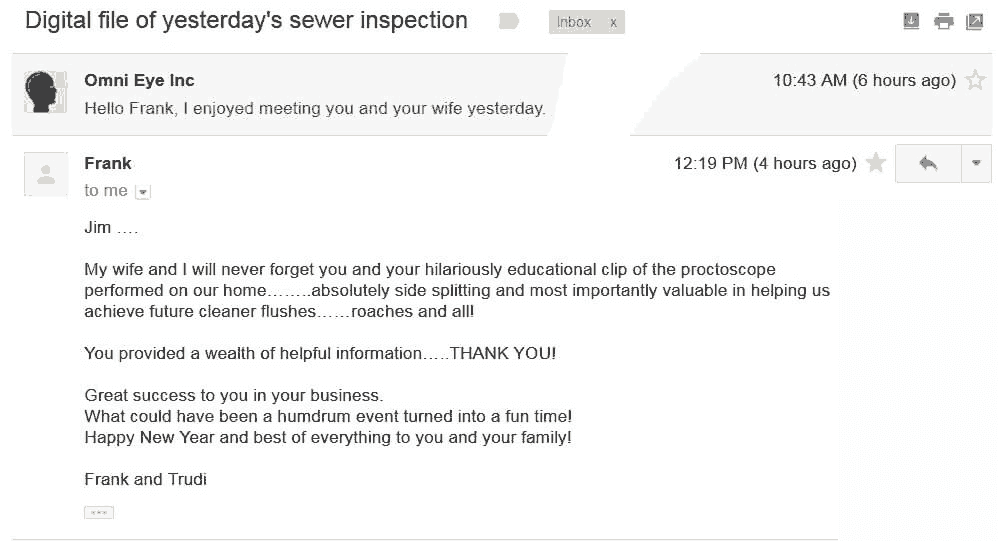Screen dimensions: 998x541
Task: Toggle the star on Frank's message
Action: click(x=876, y=163)
